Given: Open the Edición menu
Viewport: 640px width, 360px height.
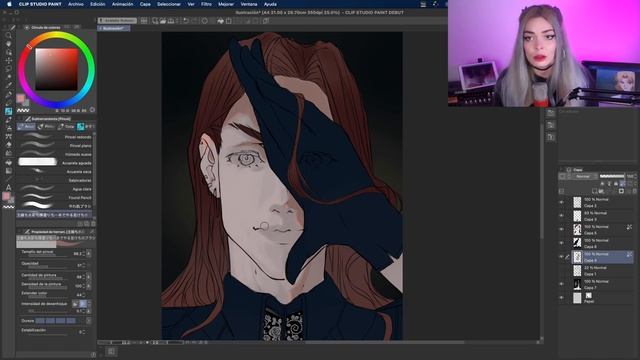Looking at the screenshot, I should [x=98, y=4].
